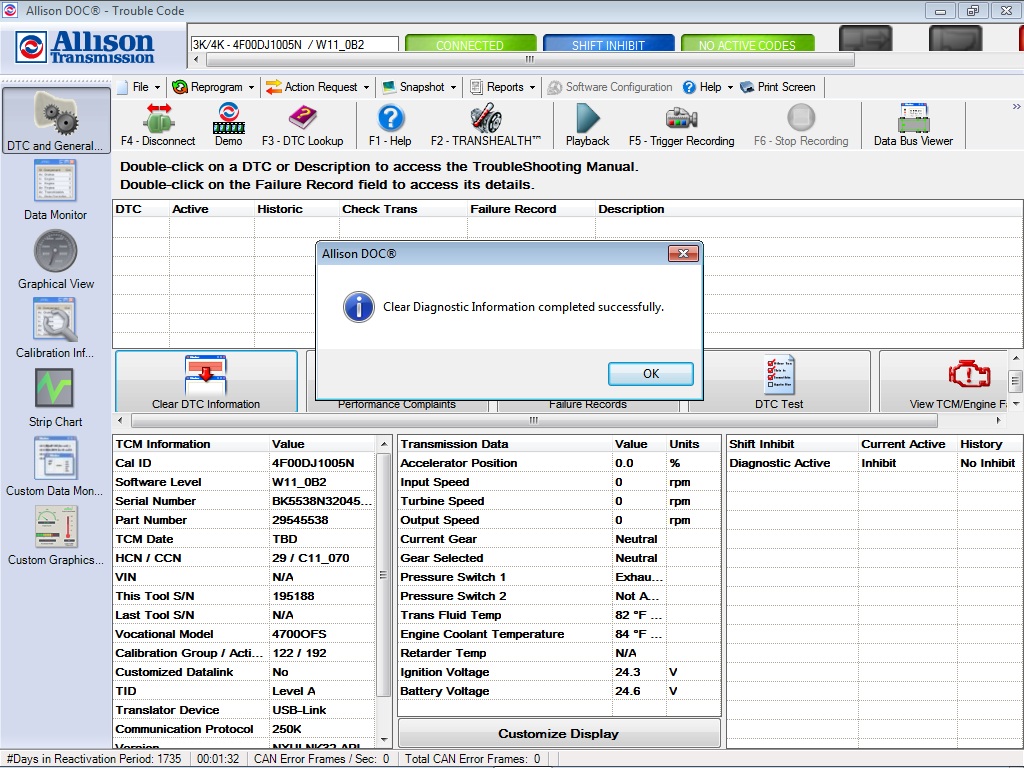This screenshot has width=1024, height=768.
Task: Open the DTC Test checklist
Action: click(779, 381)
